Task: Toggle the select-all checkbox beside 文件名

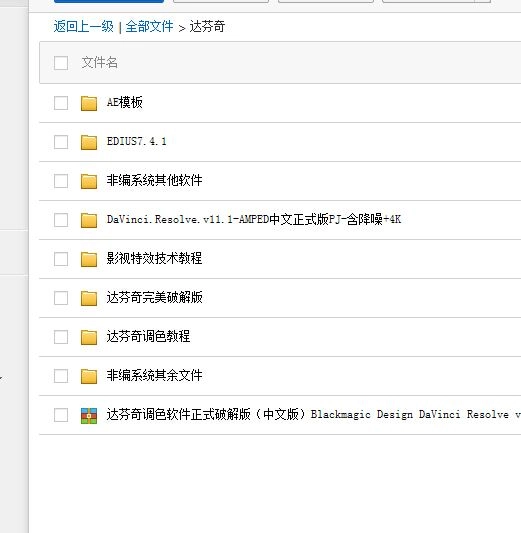Action: point(61,63)
